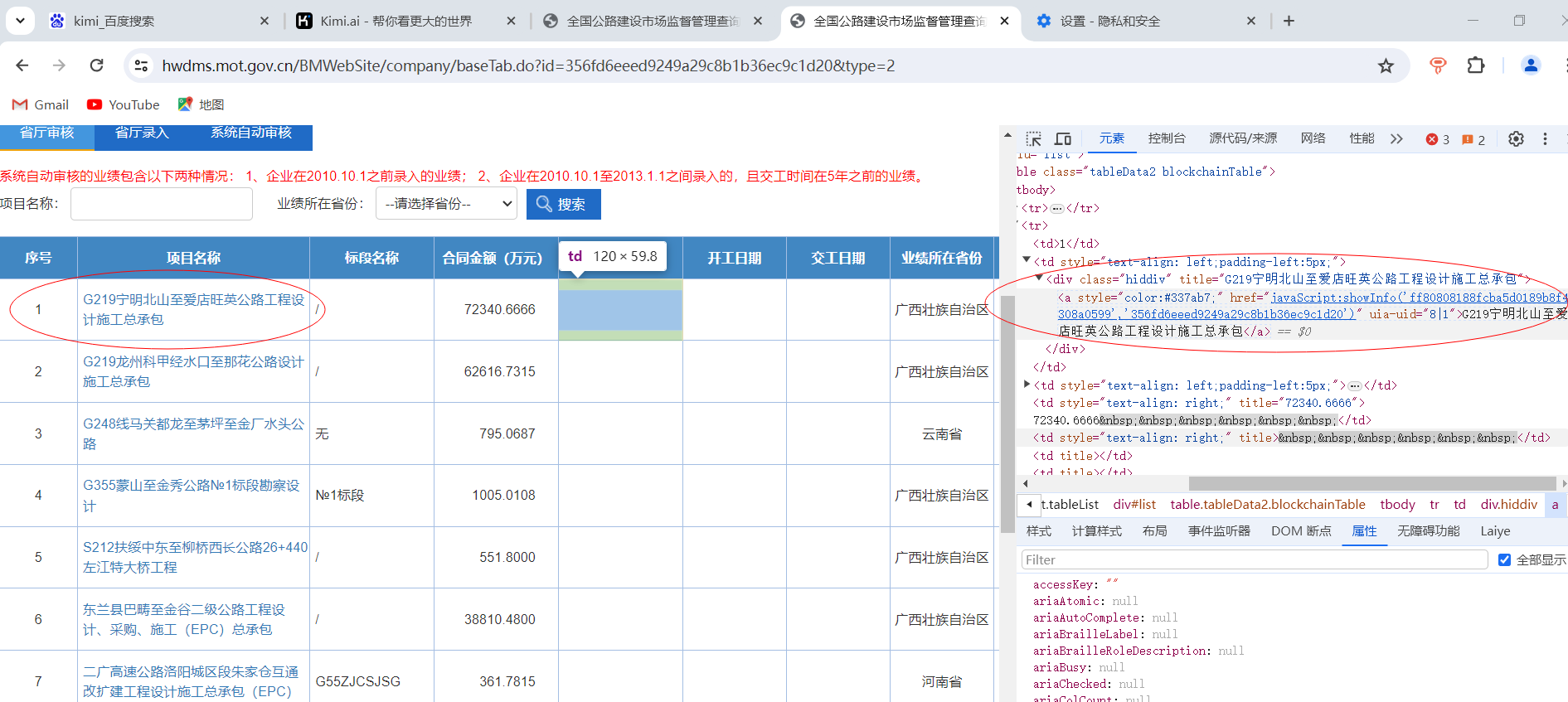Select the 省厅录入 tab
The image size is (1568, 702).
coord(142,133)
